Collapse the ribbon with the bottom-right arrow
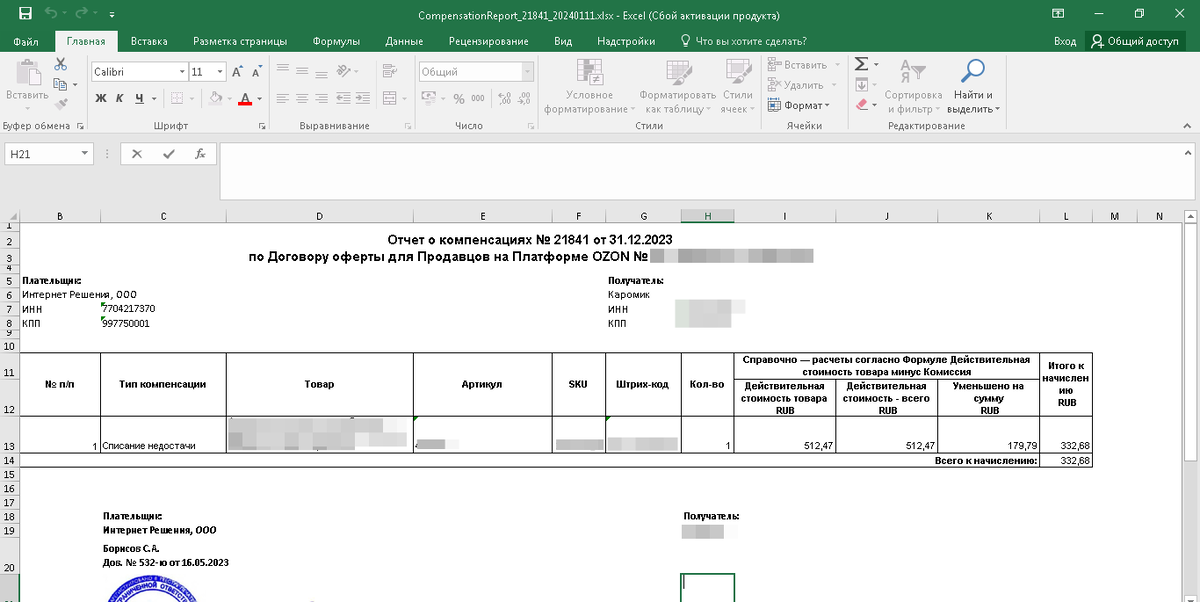Screen dimensions: 1200x602 click(1187, 126)
